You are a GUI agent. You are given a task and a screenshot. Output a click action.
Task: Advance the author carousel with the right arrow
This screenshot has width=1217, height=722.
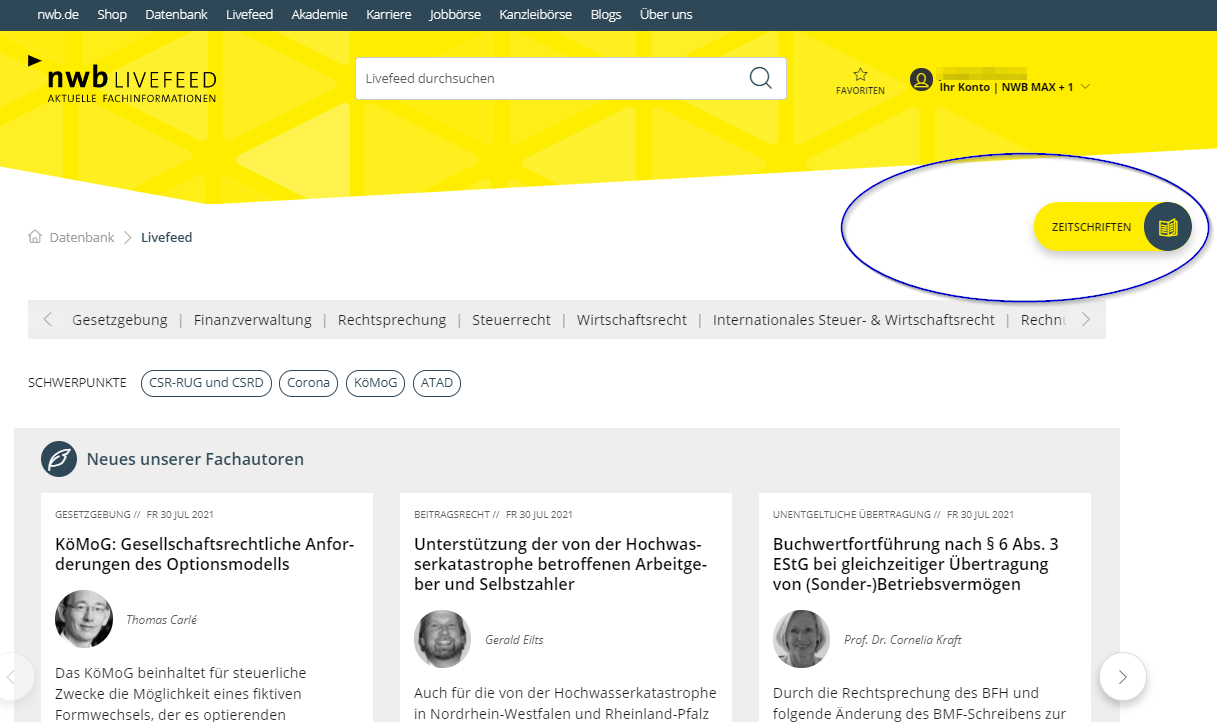pyautogui.click(x=1122, y=677)
